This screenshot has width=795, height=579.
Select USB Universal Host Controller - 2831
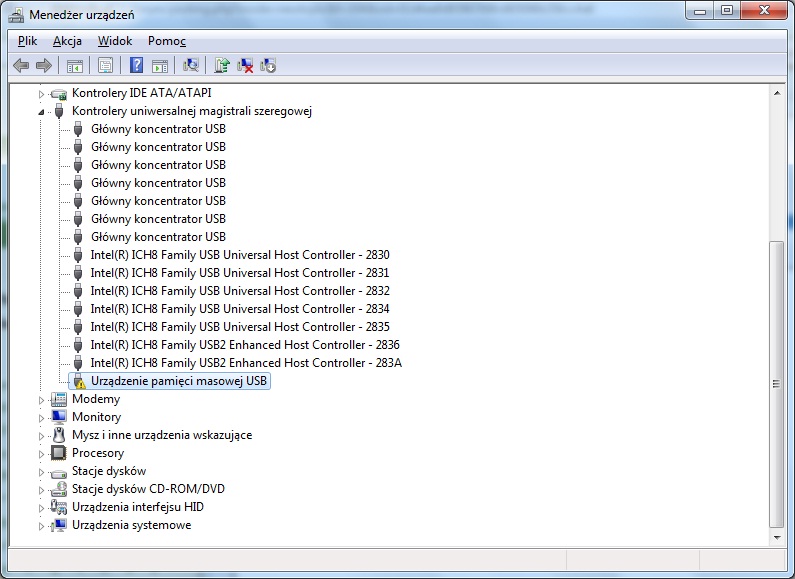click(240, 273)
